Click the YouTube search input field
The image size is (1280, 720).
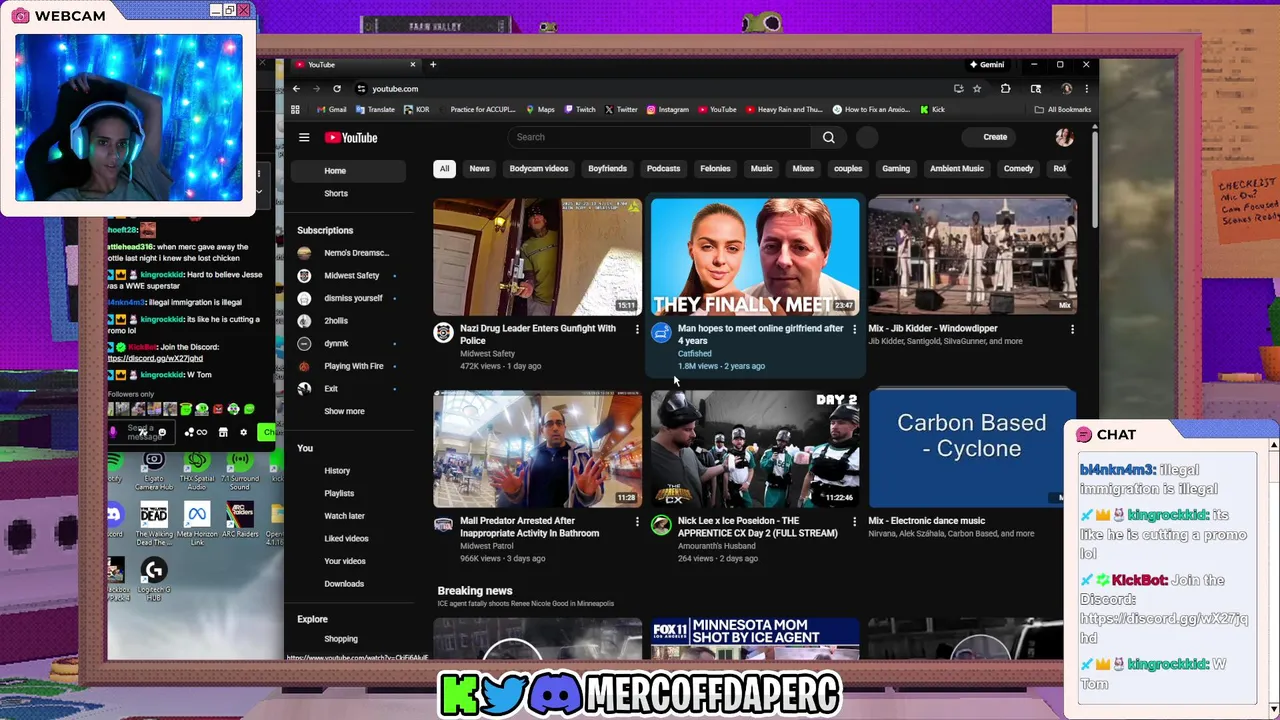(660, 137)
